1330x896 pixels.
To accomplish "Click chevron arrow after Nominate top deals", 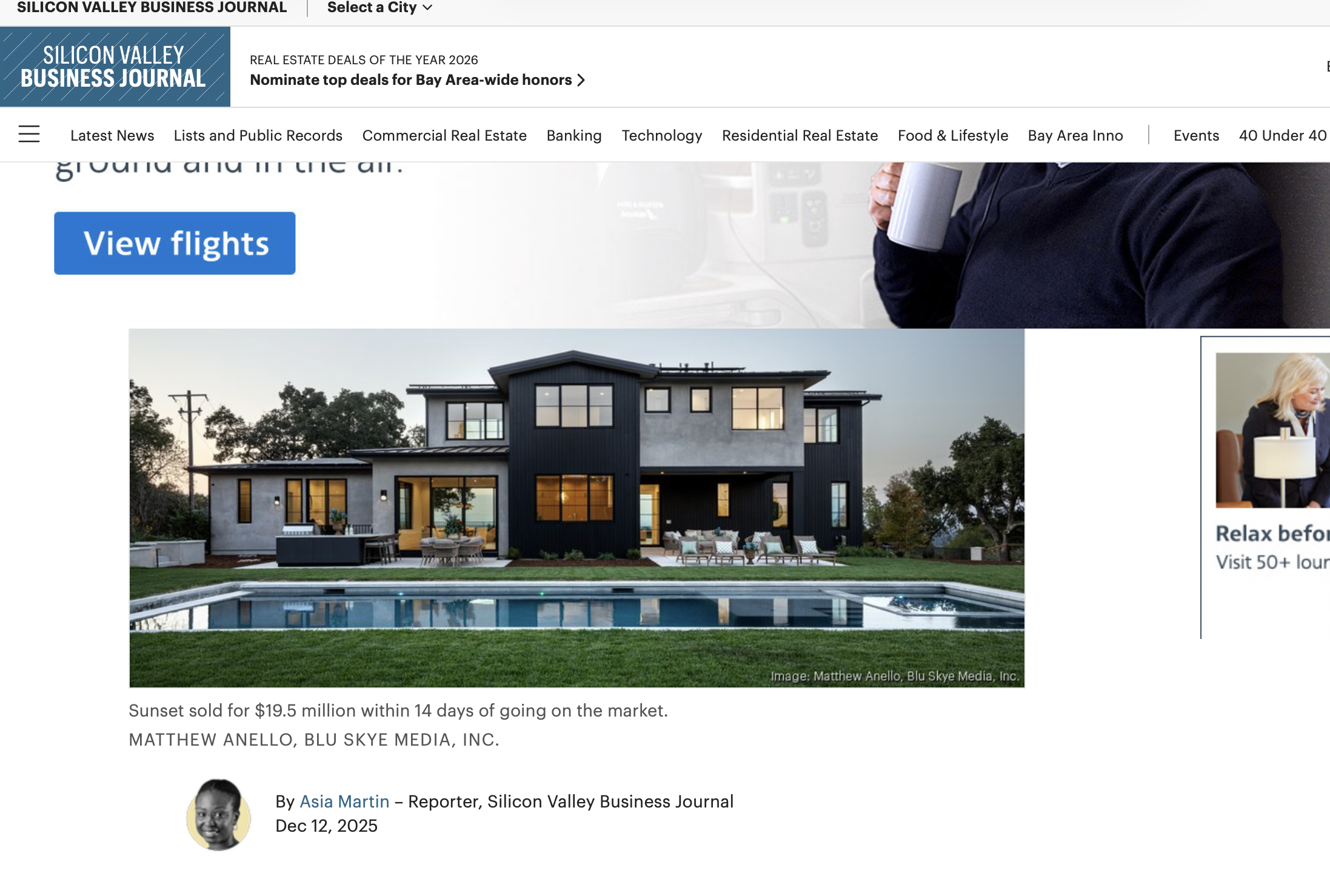I will tap(581, 80).
